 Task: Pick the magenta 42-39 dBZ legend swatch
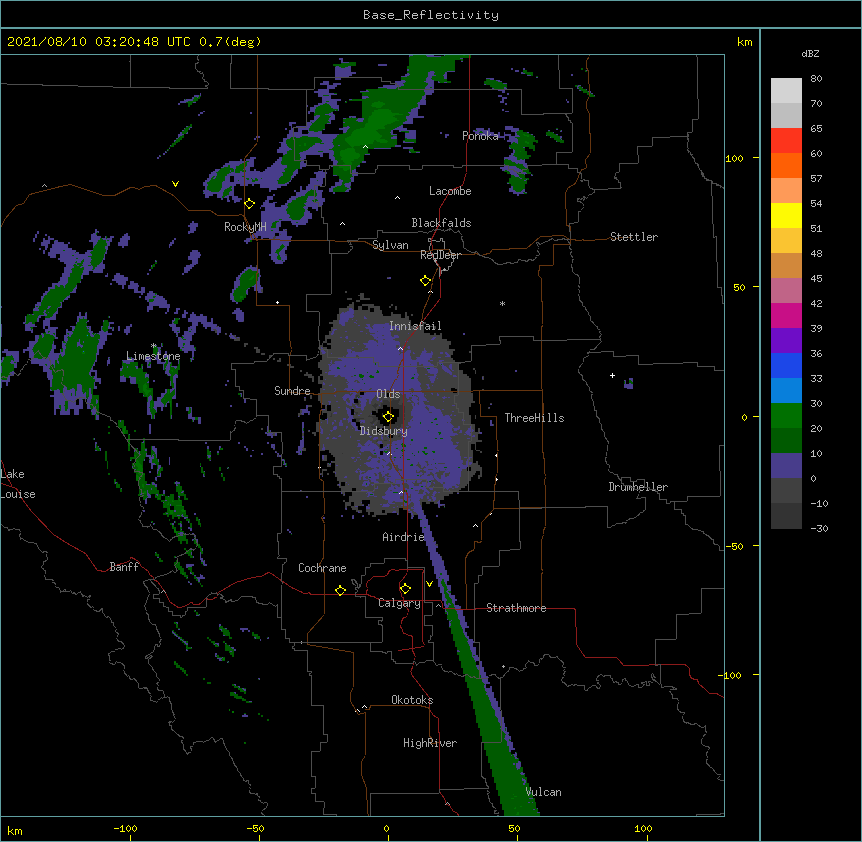click(786, 315)
